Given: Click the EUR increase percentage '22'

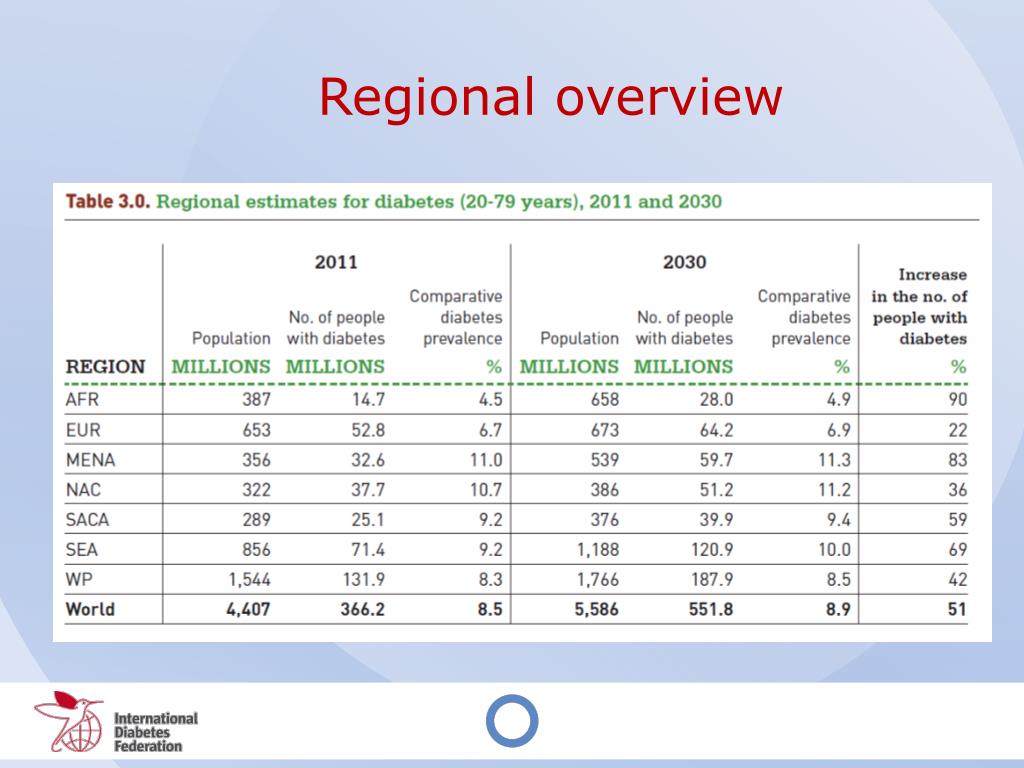Looking at the screenshot, I should pyautogui.click(x=957, y=430).
